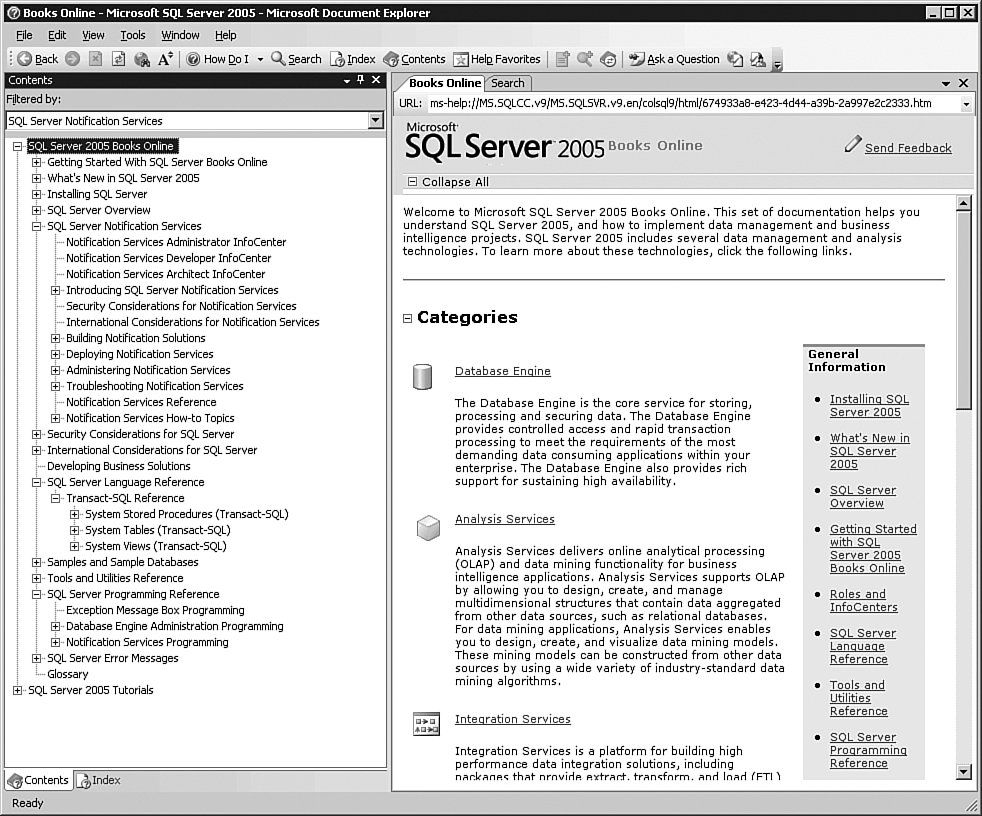Open Search from the toolbar
The width and height of the screenshot is (982, 816).
pos(296,59)
